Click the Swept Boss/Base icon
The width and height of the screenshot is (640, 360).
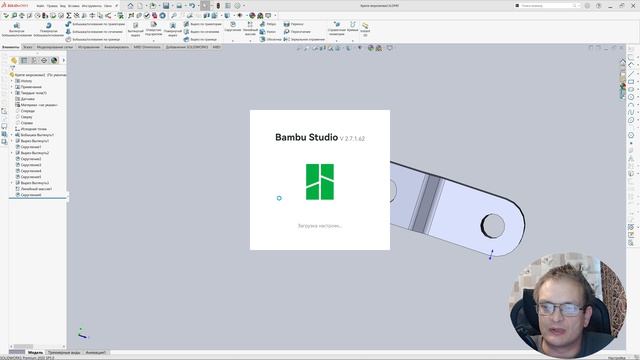click(x=68, y=24)
